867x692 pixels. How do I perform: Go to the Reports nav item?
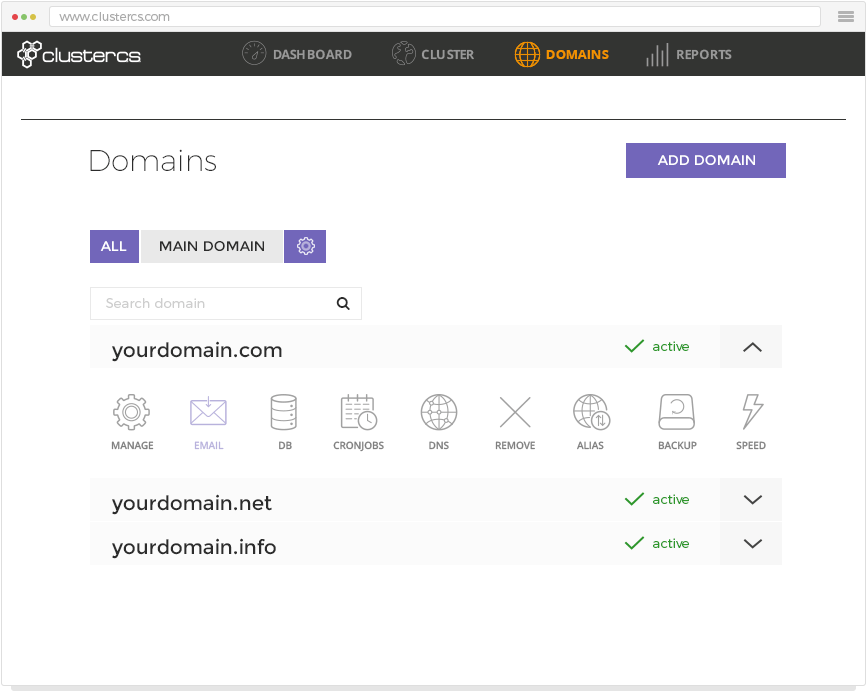point(688,54)
